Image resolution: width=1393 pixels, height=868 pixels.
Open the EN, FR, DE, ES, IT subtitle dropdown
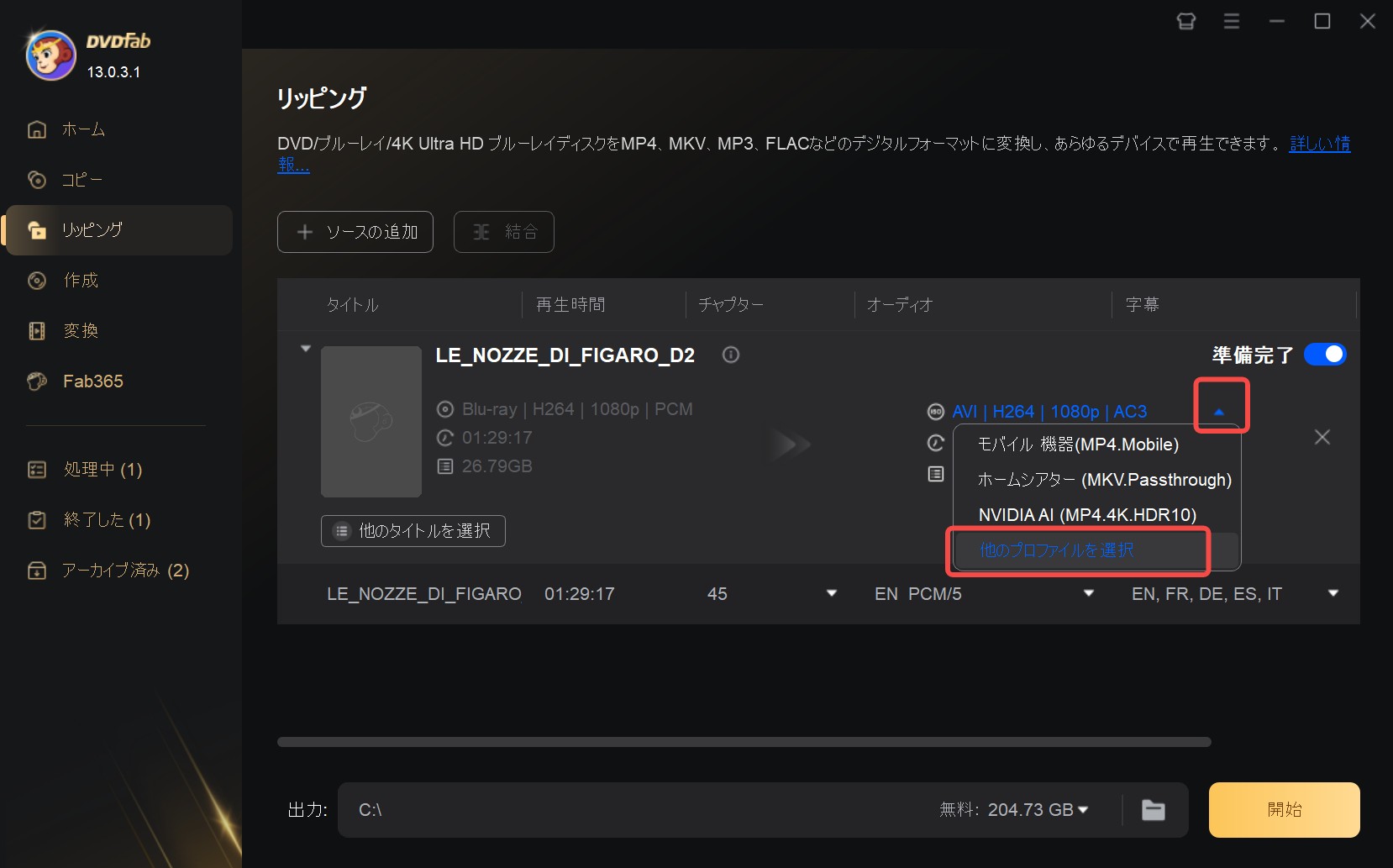(1333, 593)
